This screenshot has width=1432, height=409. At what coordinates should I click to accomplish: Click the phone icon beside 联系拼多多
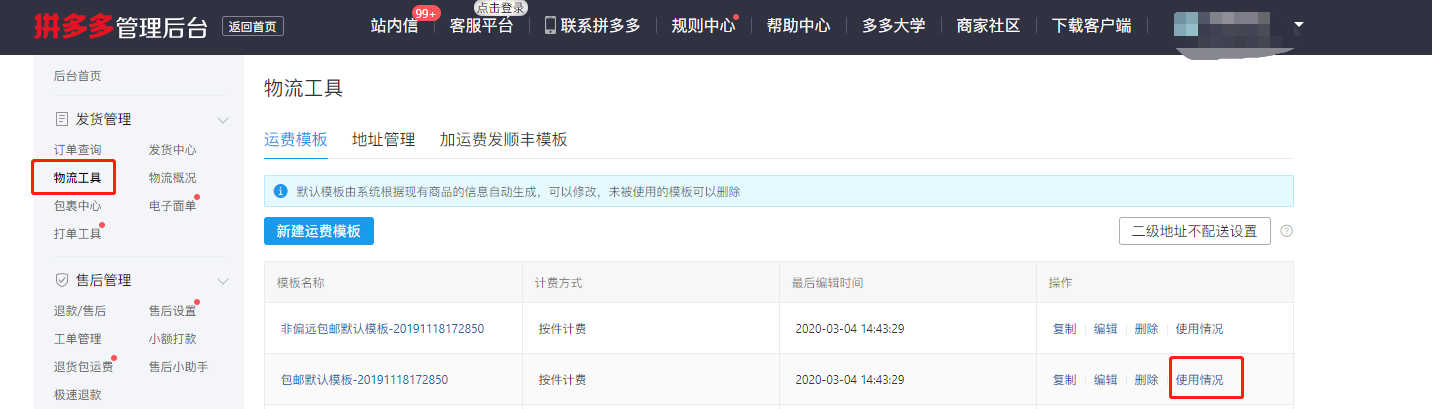(x=550, y=25)
